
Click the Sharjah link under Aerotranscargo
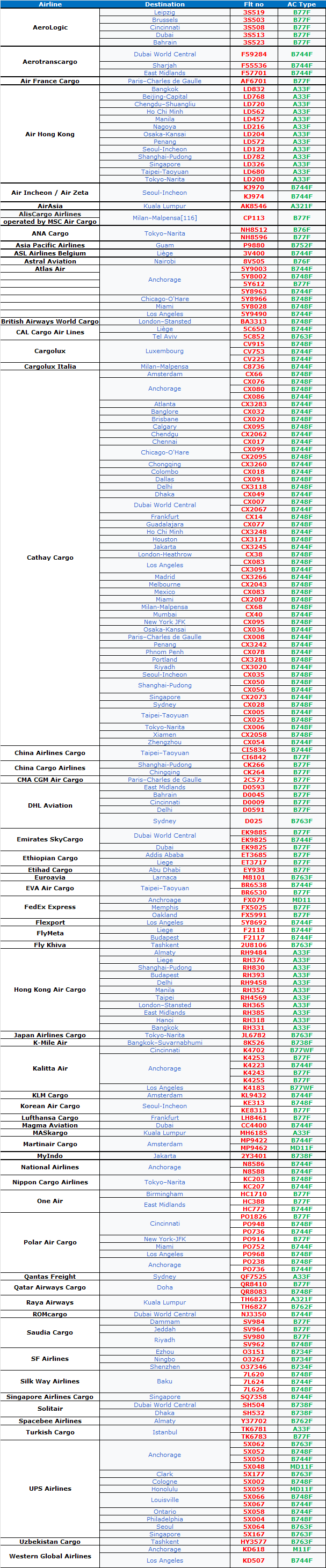[x=164, y=66]
